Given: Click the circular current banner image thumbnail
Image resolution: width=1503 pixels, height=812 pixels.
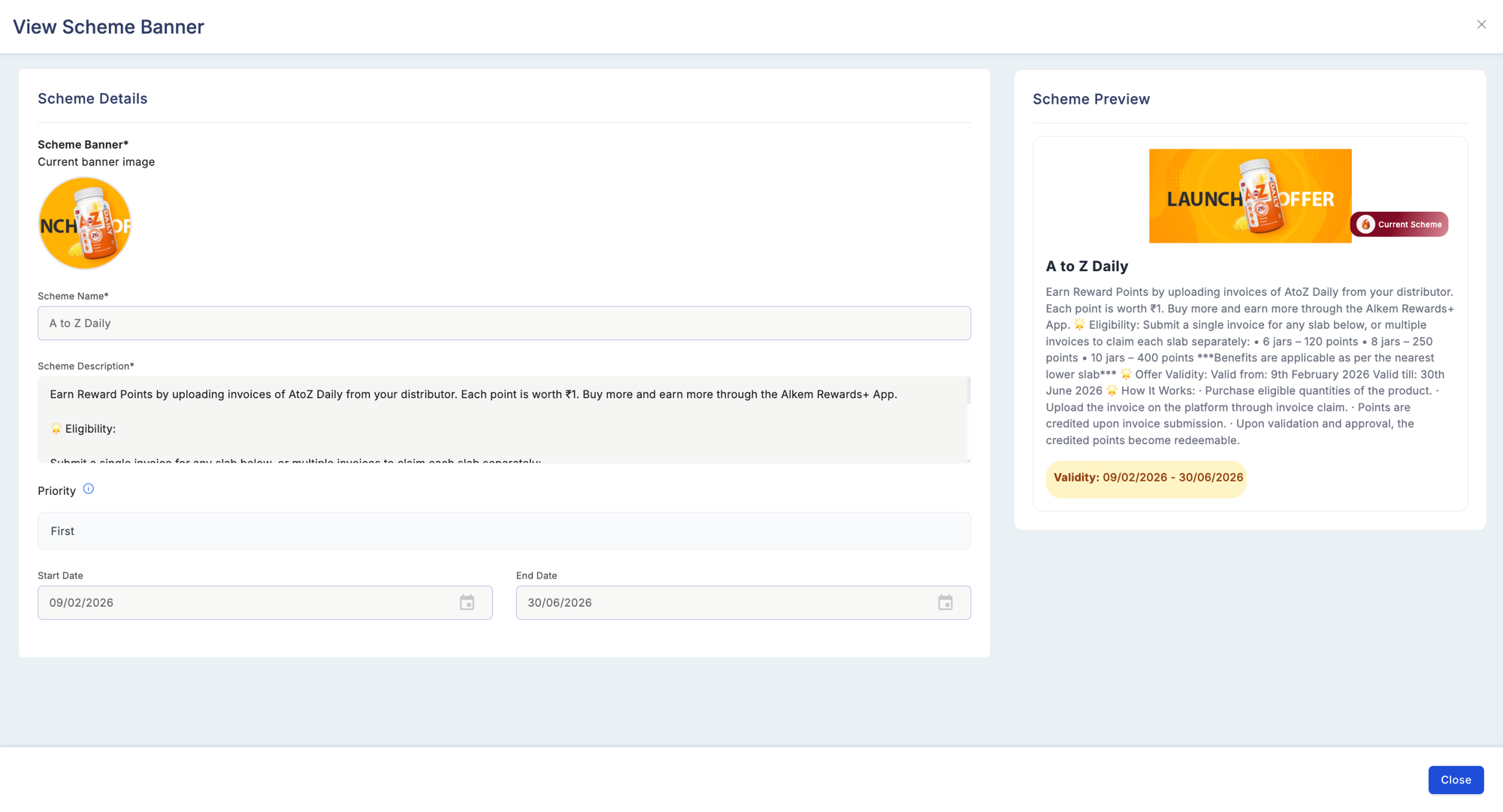Looking at the screenshot, I should tap(85, 223).
